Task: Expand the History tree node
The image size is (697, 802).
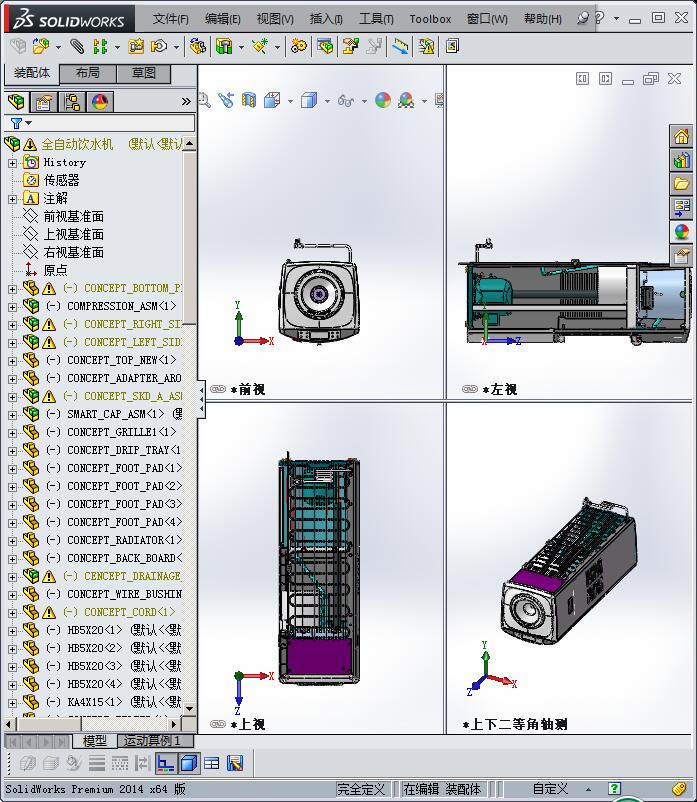Action: click(12, 163)
